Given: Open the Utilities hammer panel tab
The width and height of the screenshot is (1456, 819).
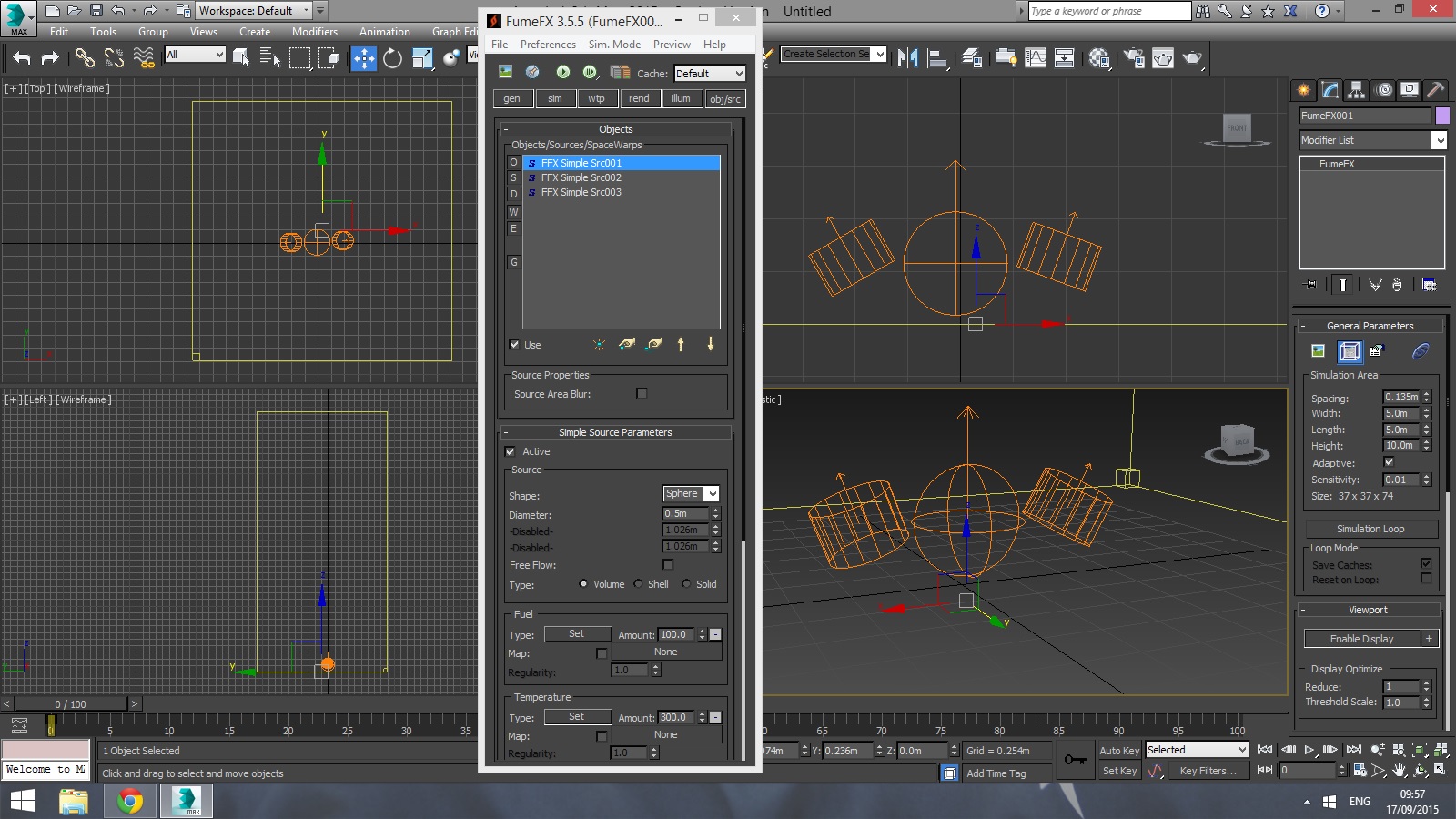Looking at the screenshot, I should (1435, 90).
